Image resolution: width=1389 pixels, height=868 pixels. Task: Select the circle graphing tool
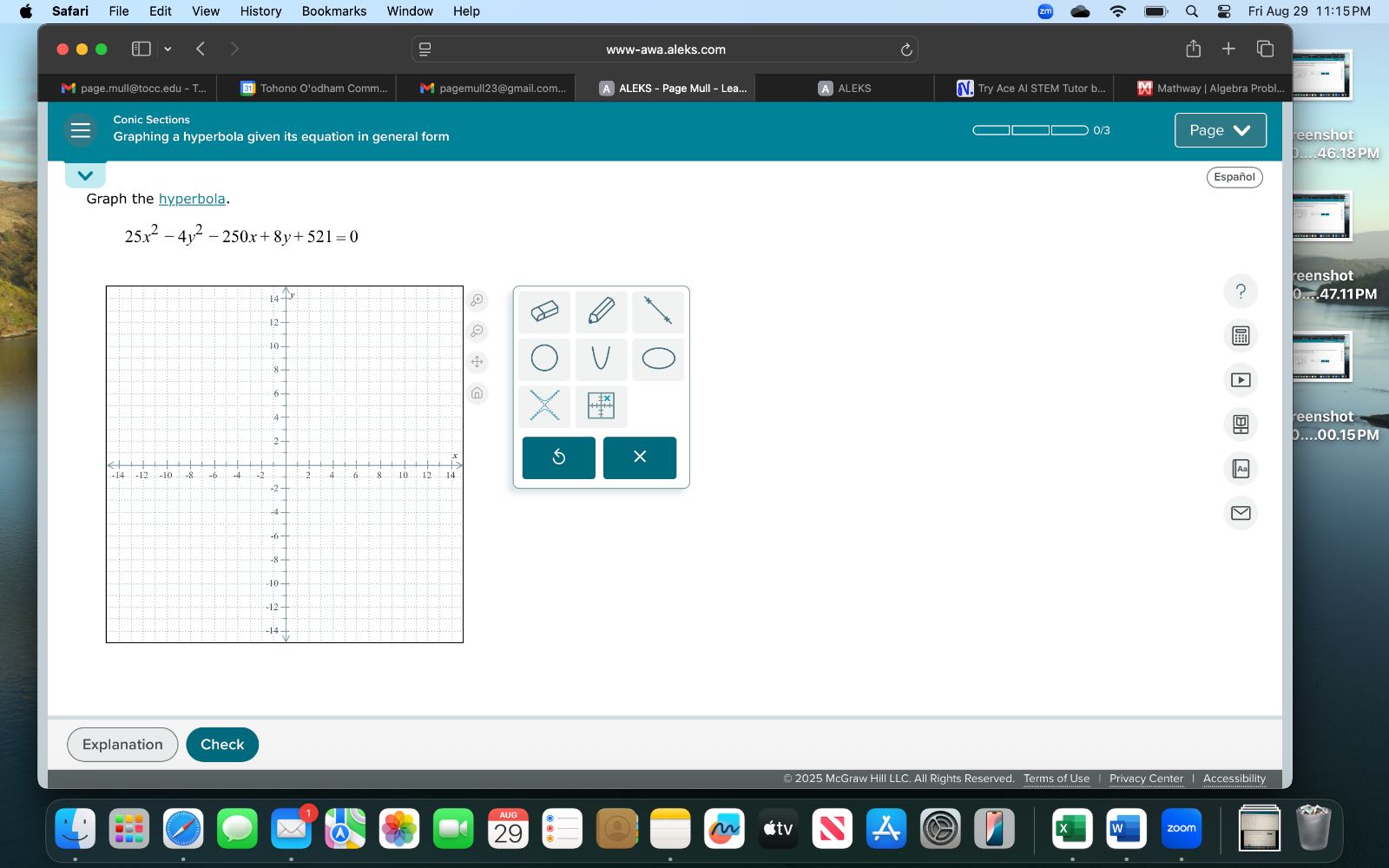point(544,358)
